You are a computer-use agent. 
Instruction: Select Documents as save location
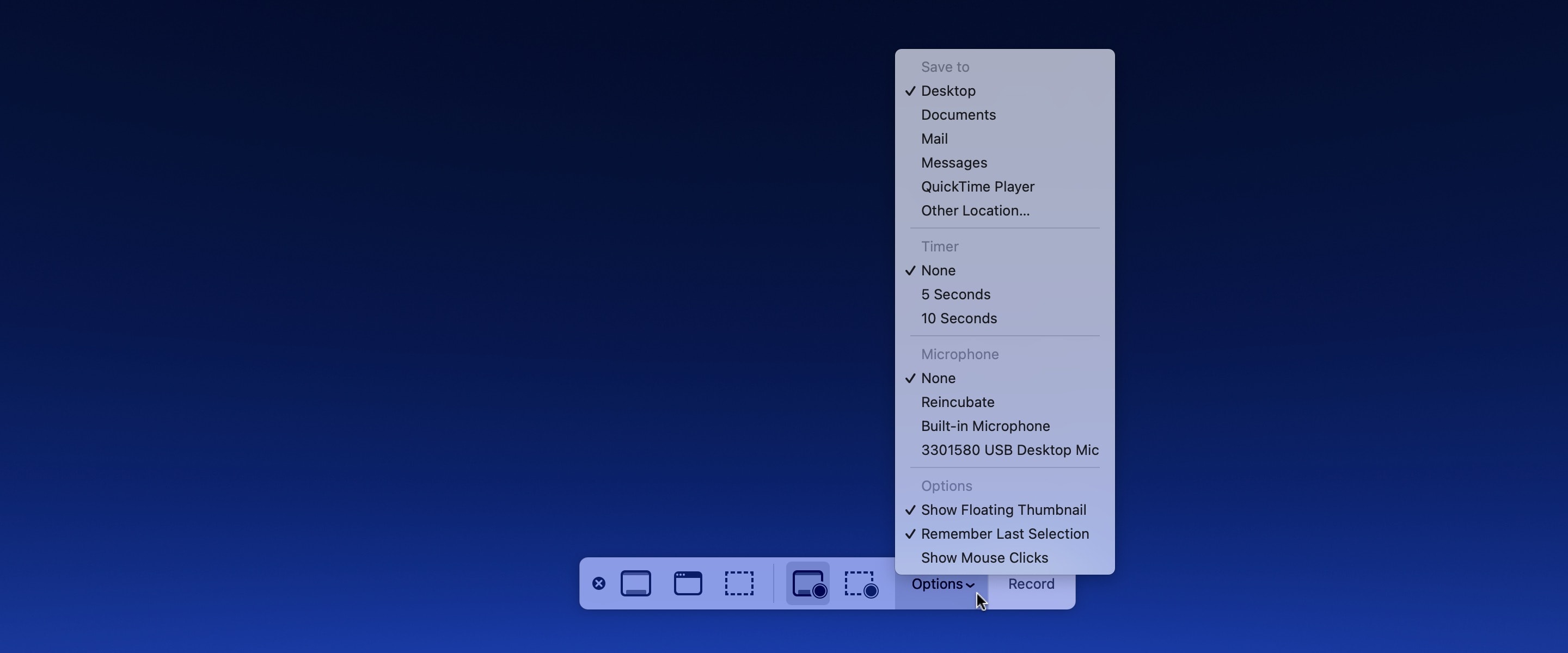(x=958, y=115)
